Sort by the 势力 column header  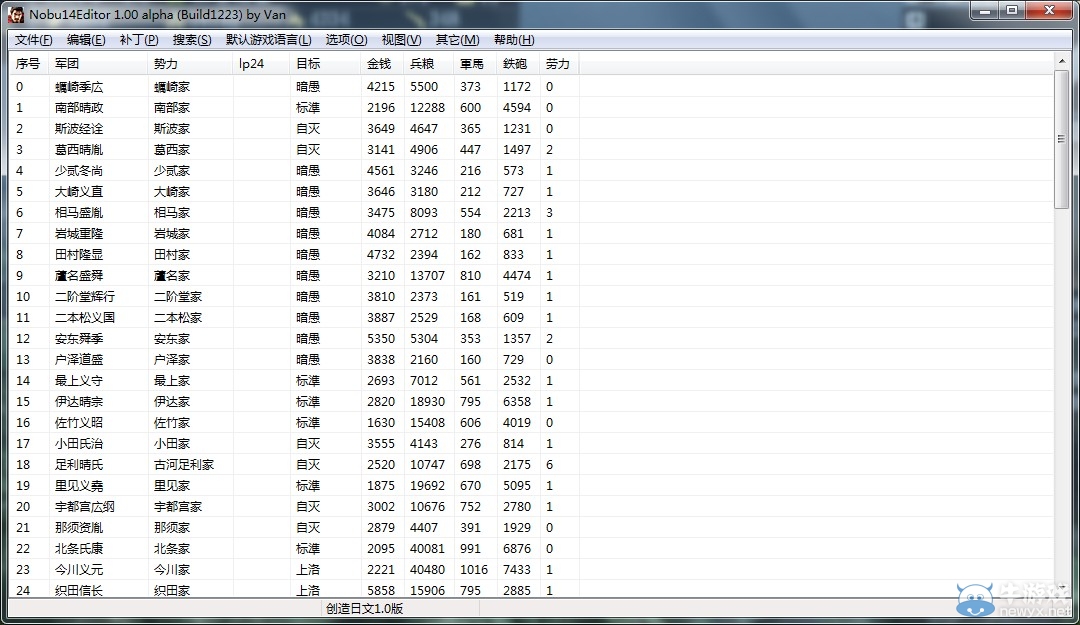190,64
